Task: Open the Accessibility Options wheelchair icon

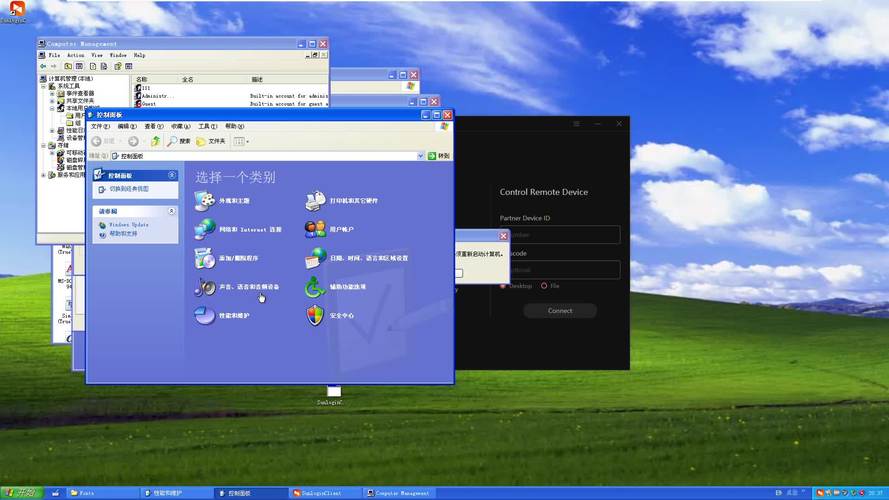Action: (x=315, y=287)
